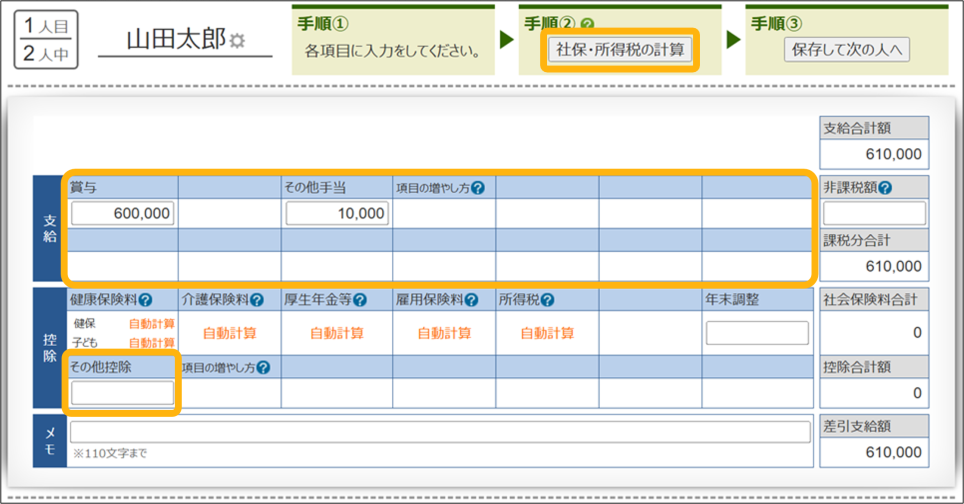Click the その他控除 input field

pyautogui.click(x=122, y=393)
